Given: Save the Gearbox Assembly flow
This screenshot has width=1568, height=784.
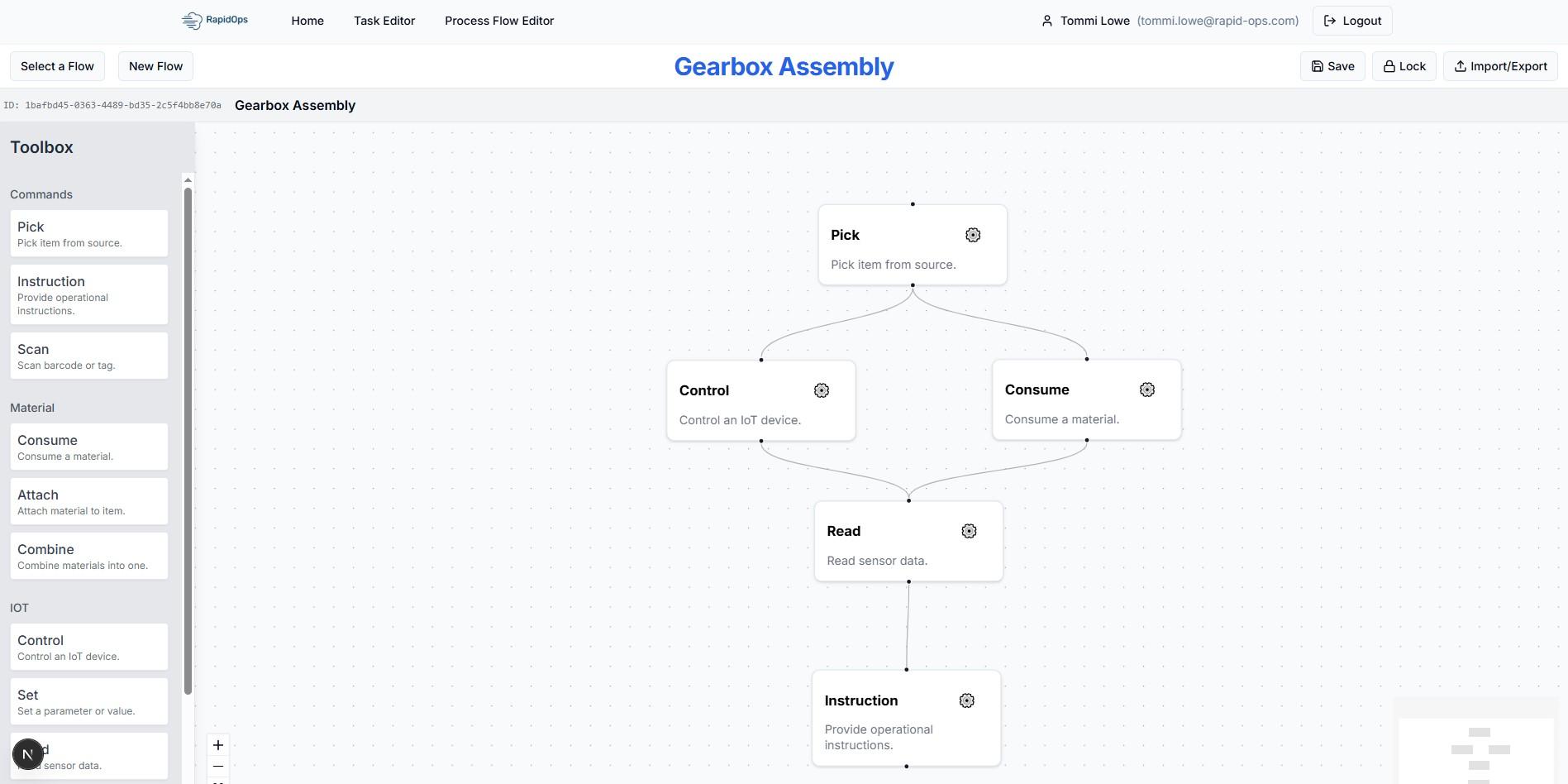Looking at the screenshot, I should pyautogui.click(x=1332, y=66).
